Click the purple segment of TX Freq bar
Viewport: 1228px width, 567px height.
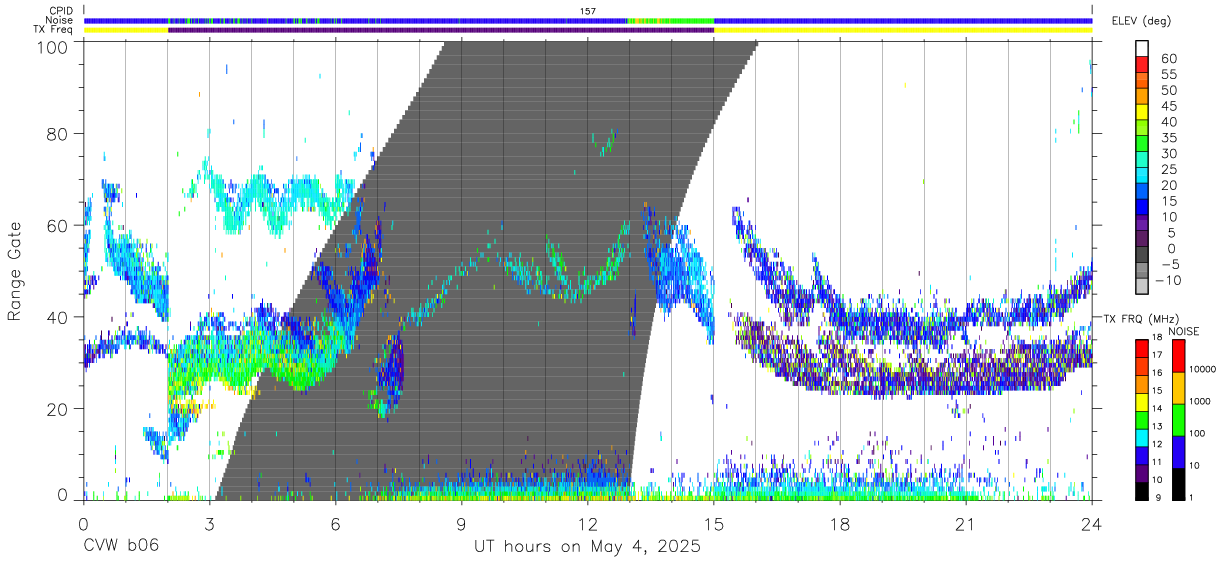(441, 30)
